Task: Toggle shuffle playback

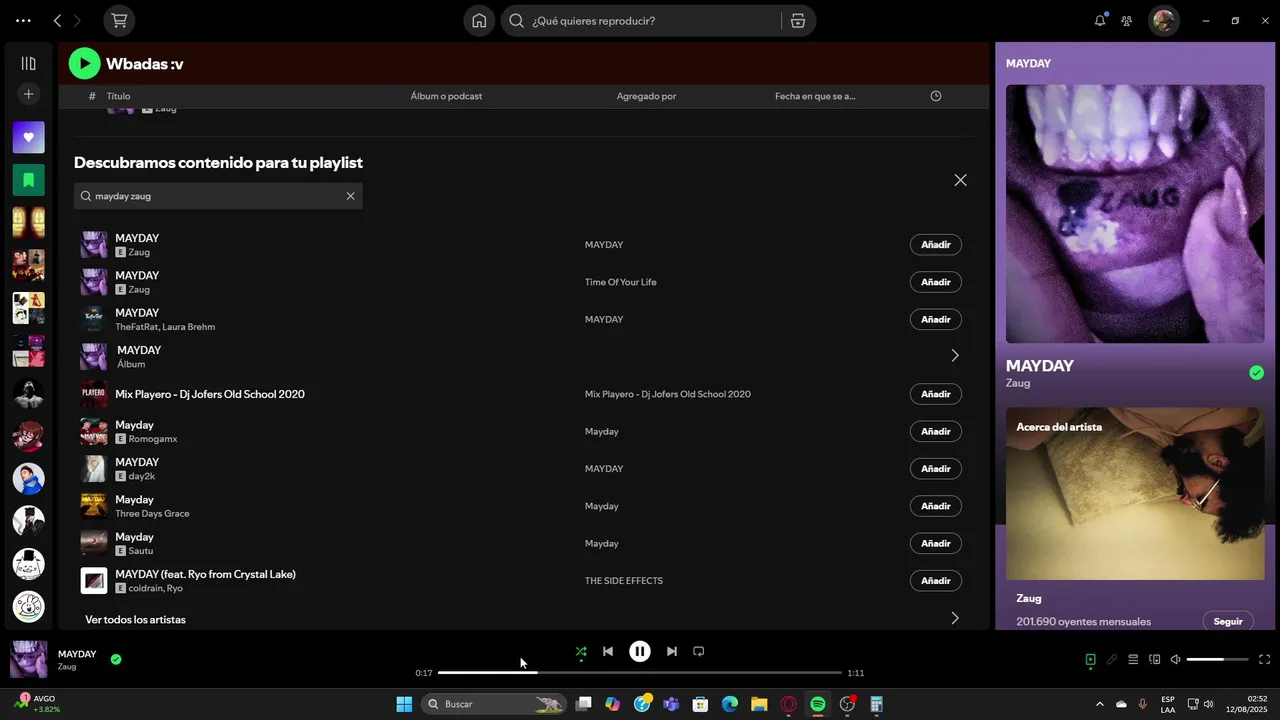Action: [581, 651]
